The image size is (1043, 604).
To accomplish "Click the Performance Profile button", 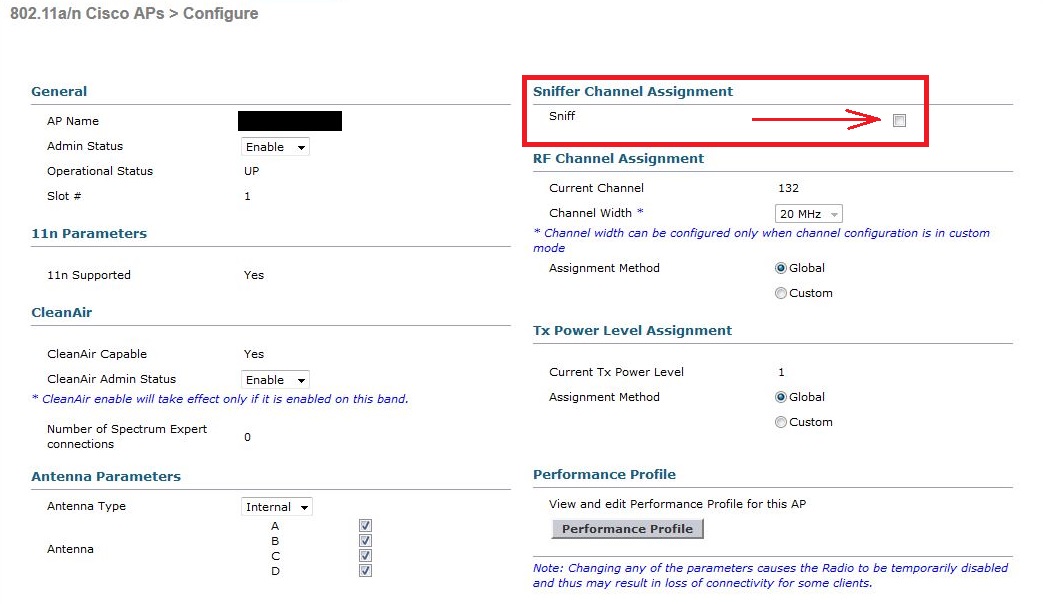I will [x=627, y=529].
